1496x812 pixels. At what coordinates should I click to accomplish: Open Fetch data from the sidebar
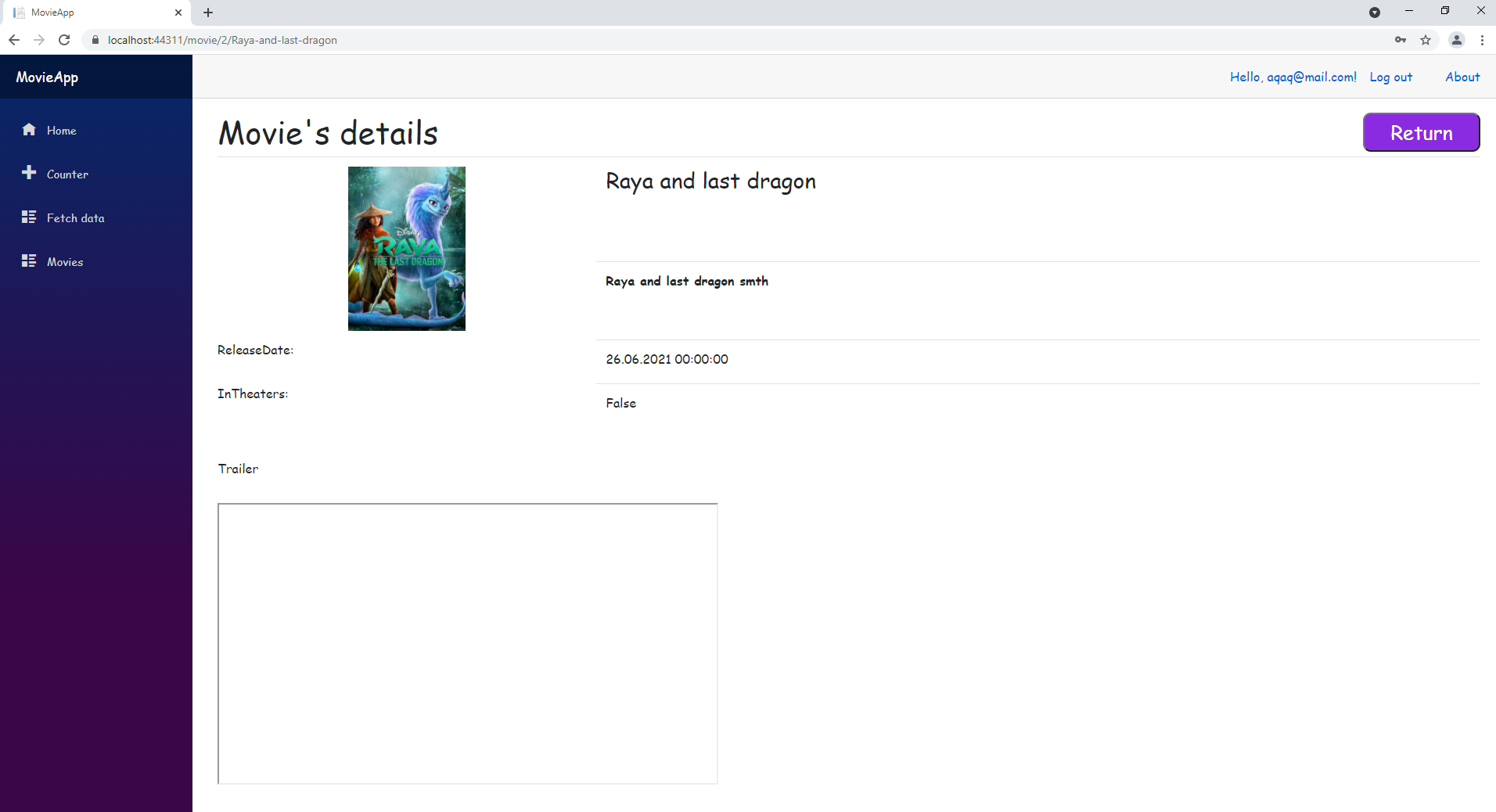pyautogui.click(x=28, y=217)
